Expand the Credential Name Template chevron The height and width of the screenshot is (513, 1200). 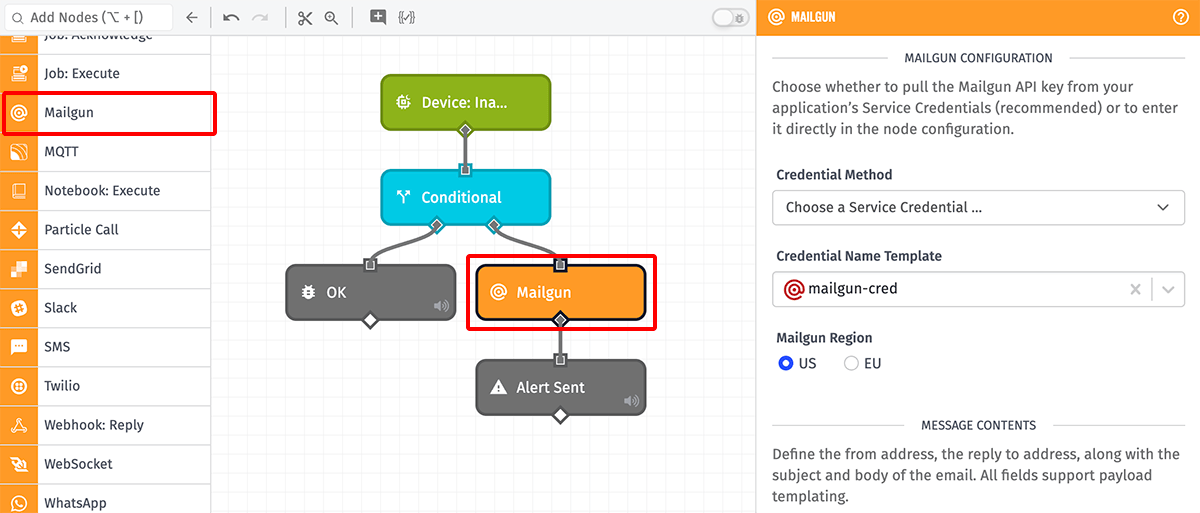(1167, 290)
